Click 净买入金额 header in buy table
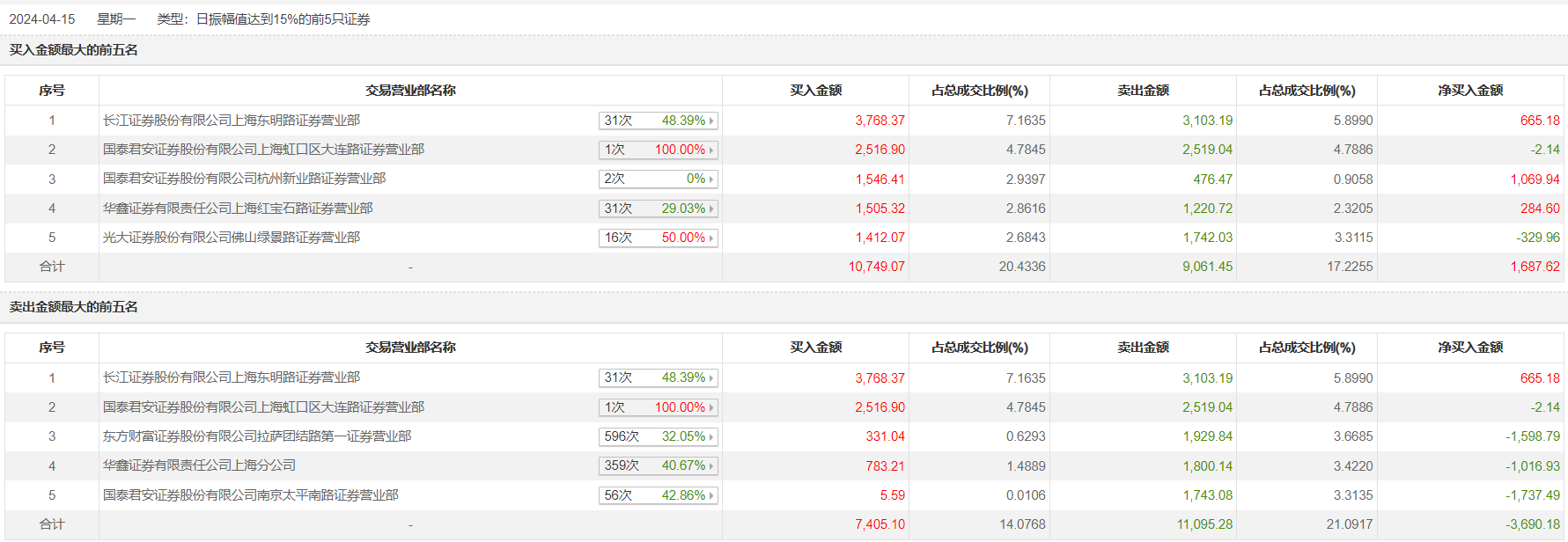1568x542 pixels. click(1470, 91)
